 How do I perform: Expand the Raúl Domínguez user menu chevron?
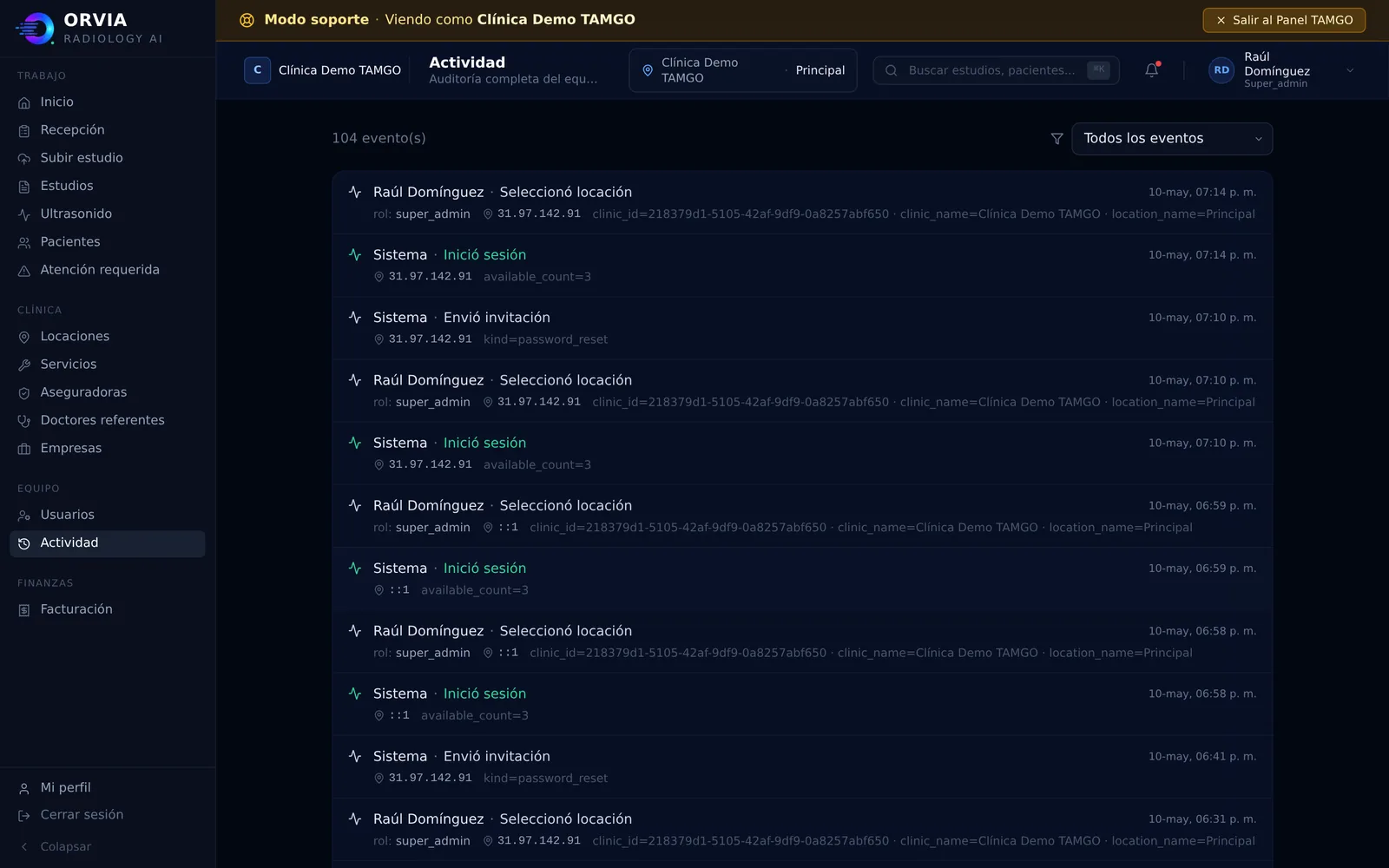click(x=1350, y=70)
